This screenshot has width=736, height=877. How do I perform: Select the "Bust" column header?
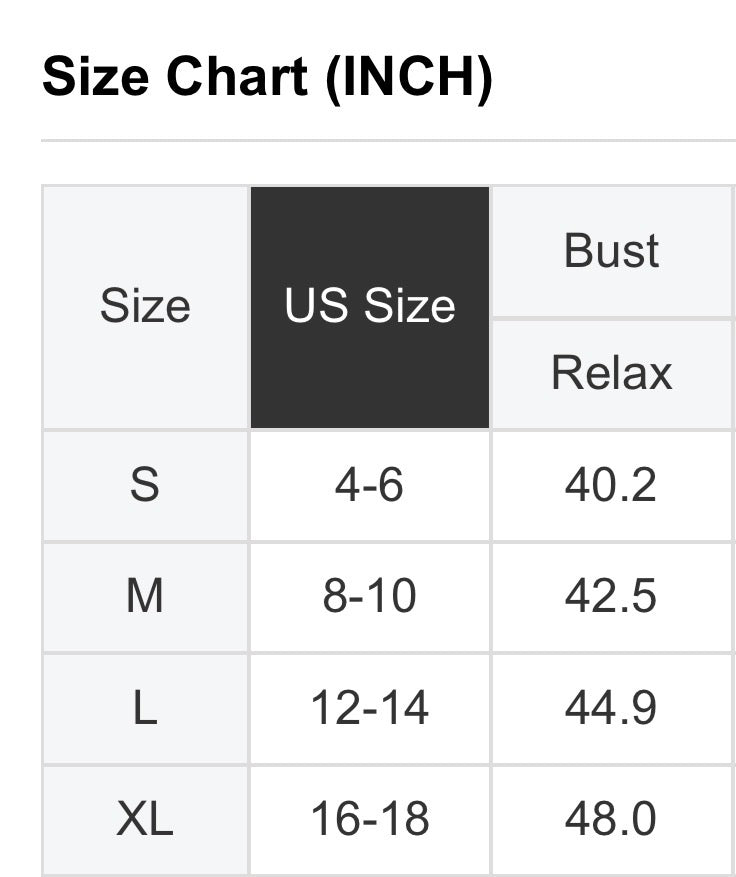tap(612, 250)
